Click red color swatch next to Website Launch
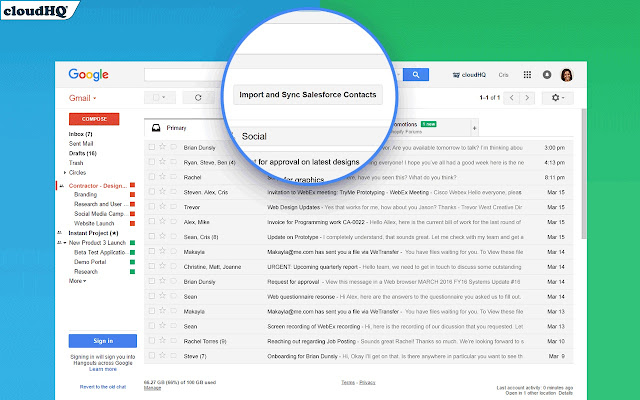 point(132,223)
